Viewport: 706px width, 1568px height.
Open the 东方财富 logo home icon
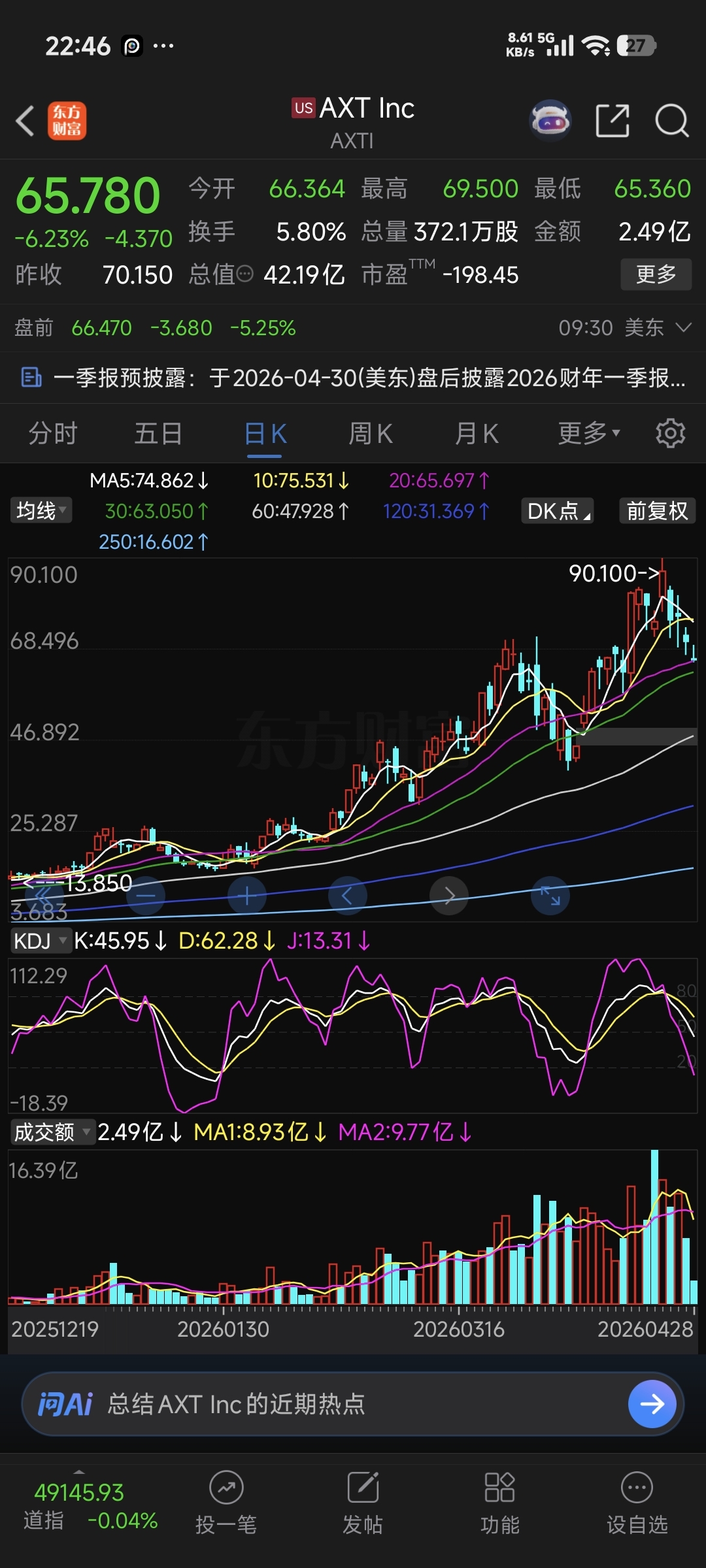[67, 121]
